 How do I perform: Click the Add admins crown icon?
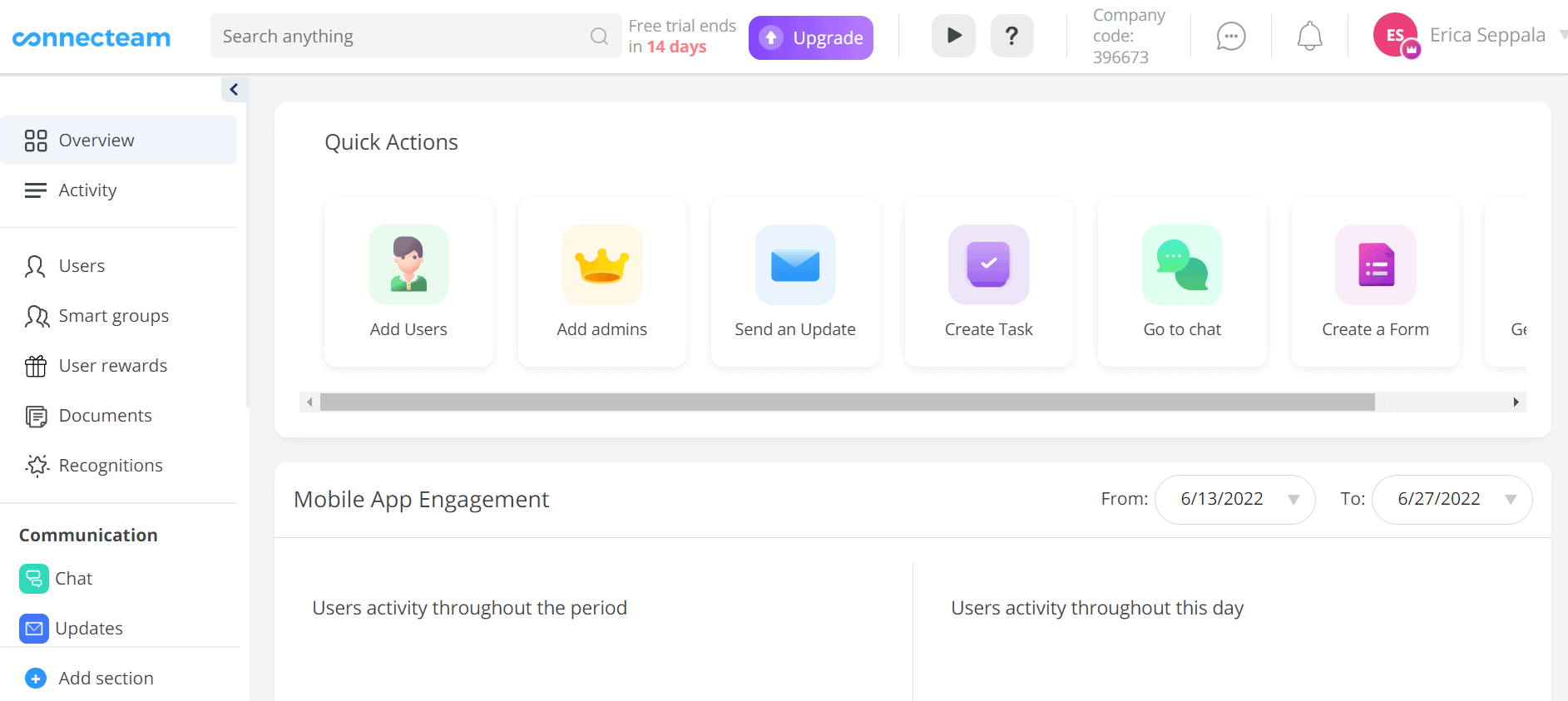click(602, 265)
